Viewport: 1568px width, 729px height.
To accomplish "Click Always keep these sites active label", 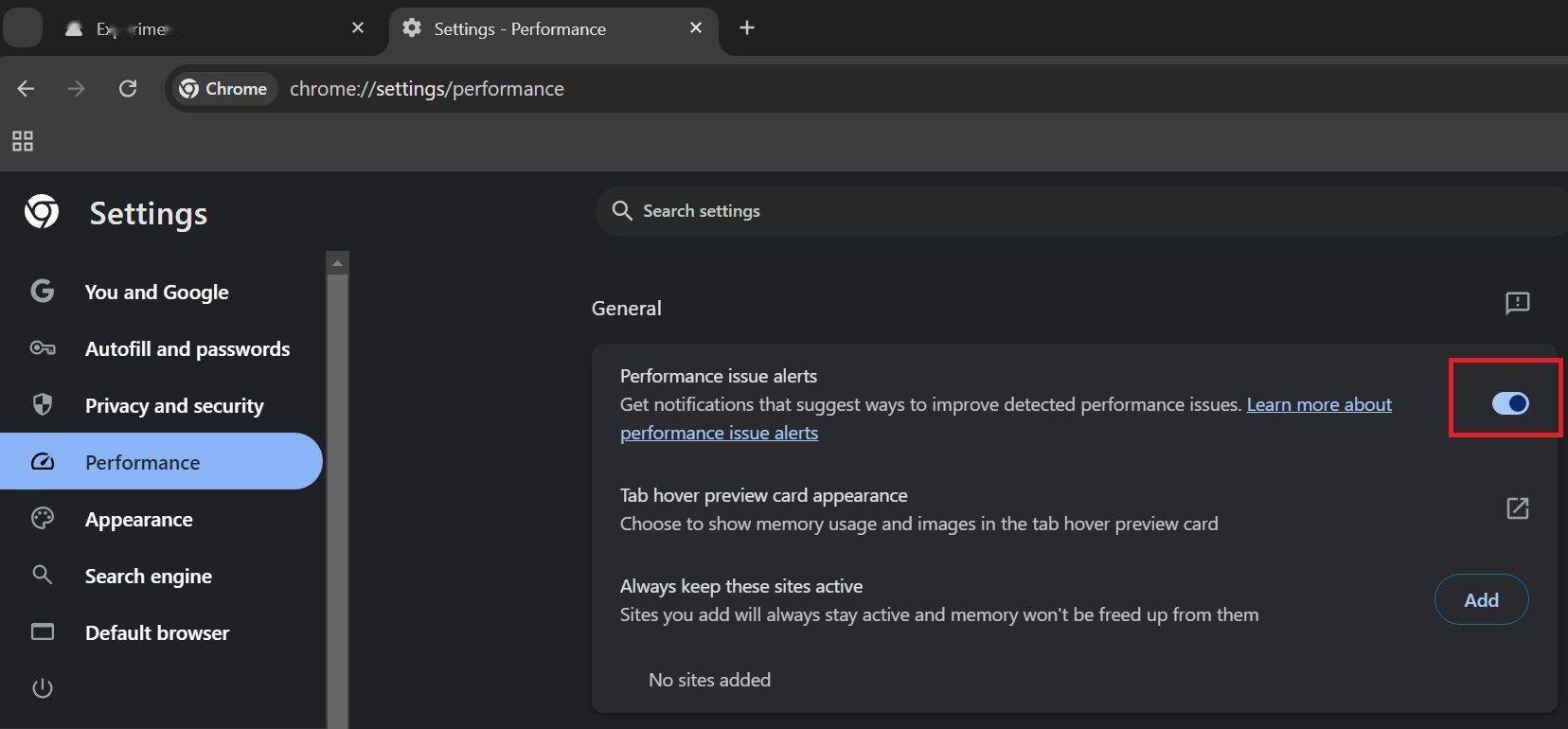I will [x=741, y=586].
